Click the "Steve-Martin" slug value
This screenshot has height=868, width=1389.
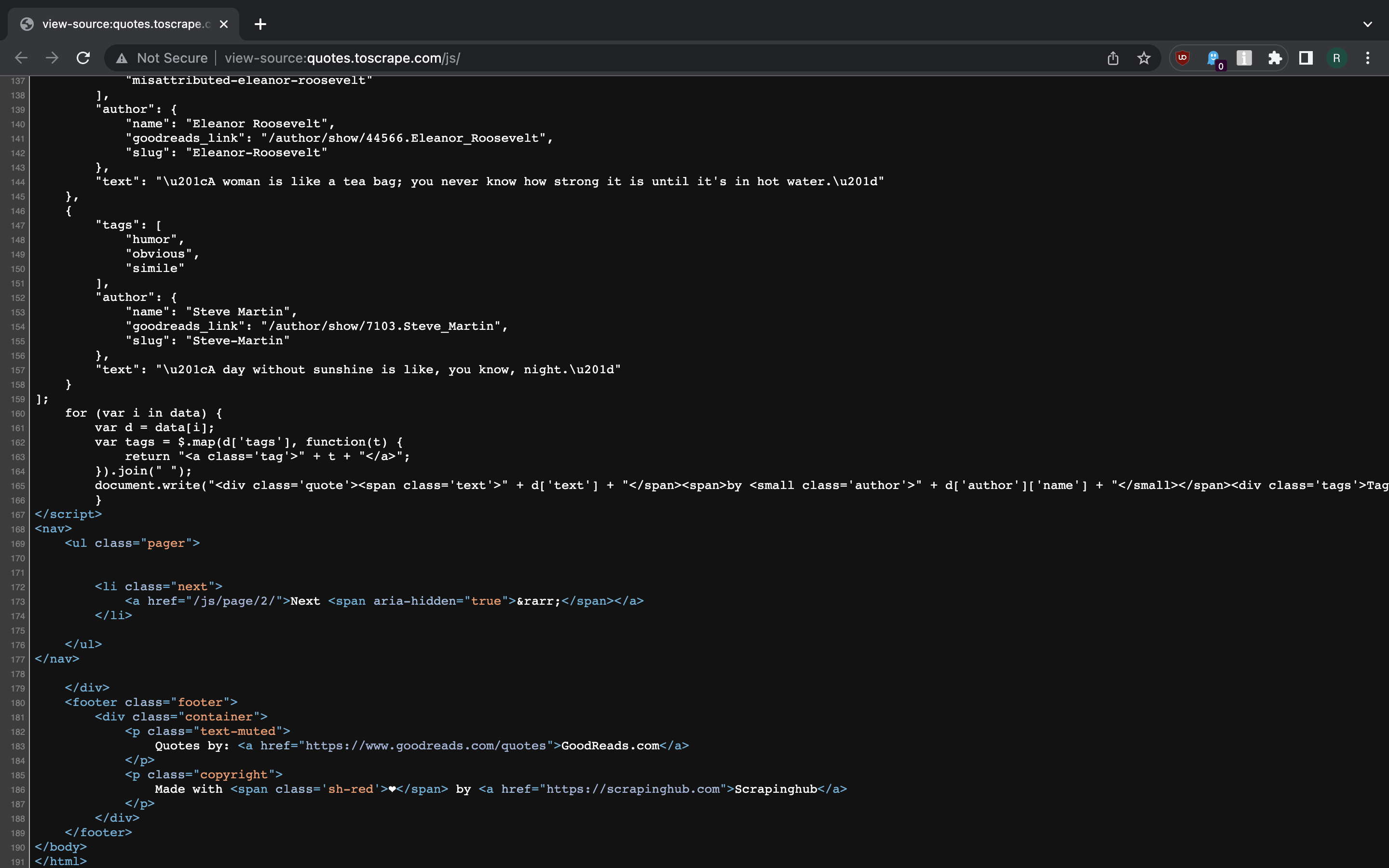[x=238, y=341]
